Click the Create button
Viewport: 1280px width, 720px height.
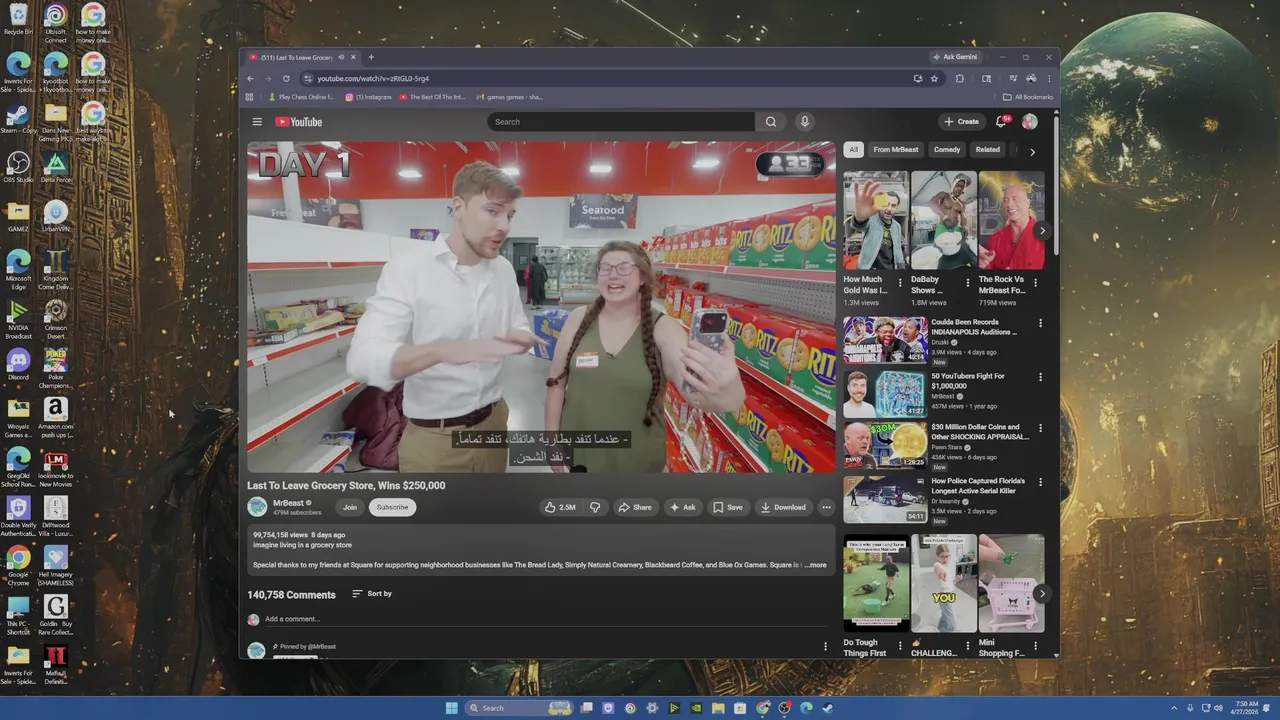(x=961, y=122)
